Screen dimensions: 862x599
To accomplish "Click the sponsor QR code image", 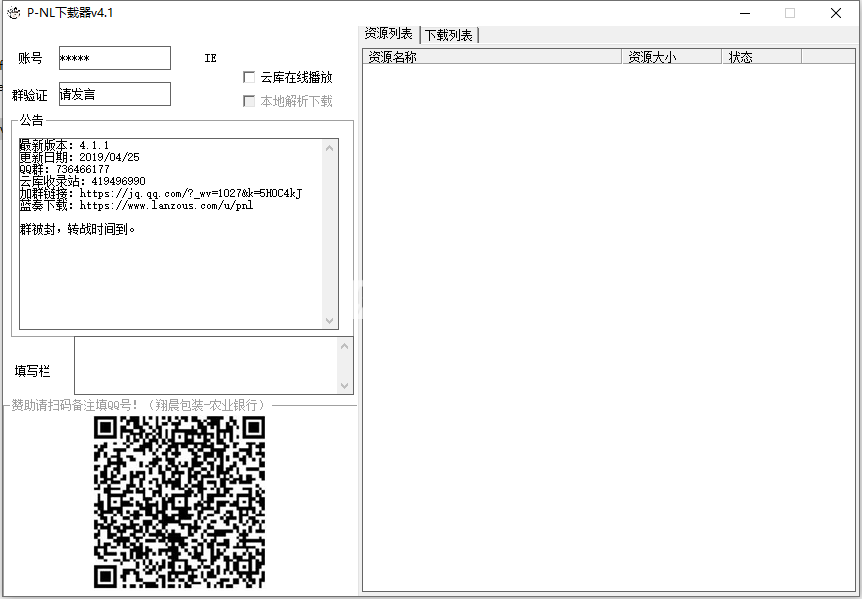I will (179, 502).
